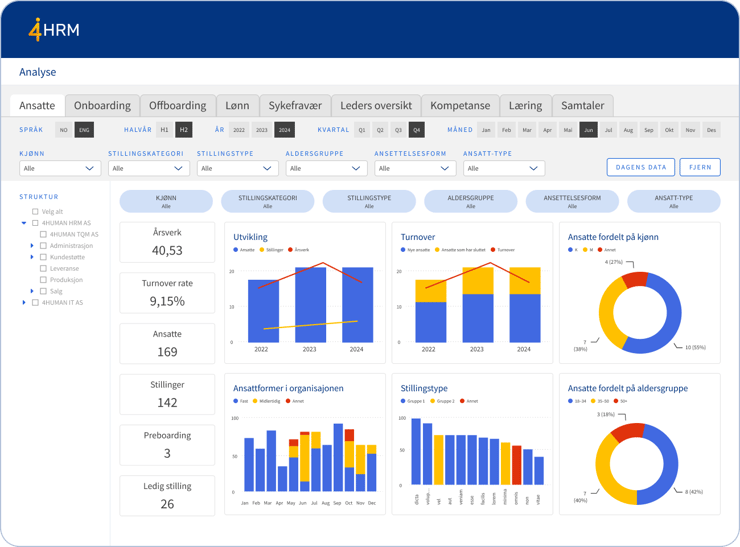Click the 4HRM logo
The height and width of the screenshot is (547, 740).
tap(54, 30)
